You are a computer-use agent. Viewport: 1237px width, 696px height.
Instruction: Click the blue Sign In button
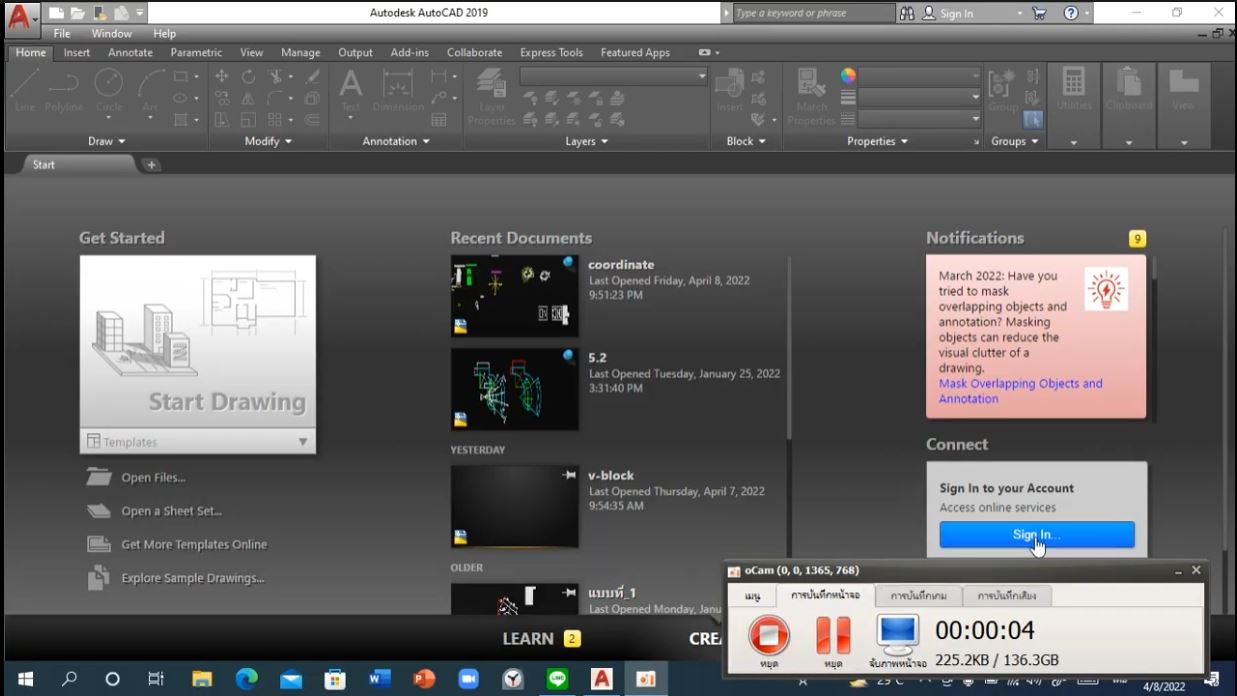pyautogui.click(x=1037, y=534)
